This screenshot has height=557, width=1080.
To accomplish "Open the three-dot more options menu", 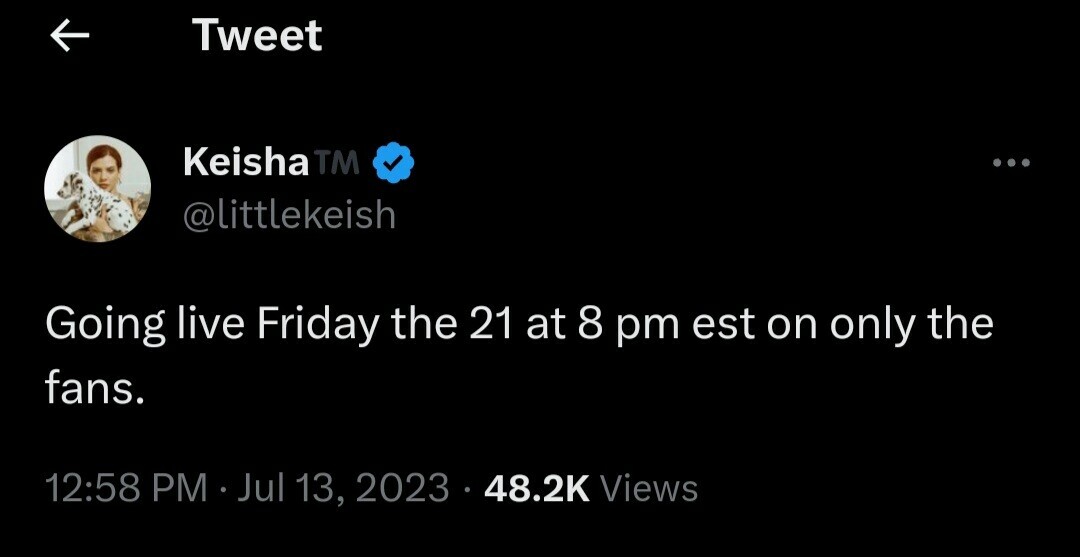I will tap(1010, 163).
